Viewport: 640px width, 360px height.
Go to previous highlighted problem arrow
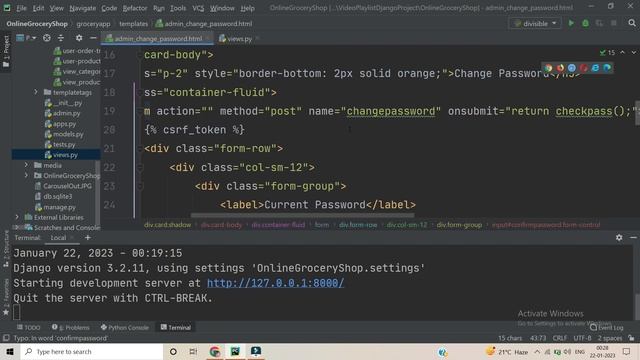click(622, 52)
